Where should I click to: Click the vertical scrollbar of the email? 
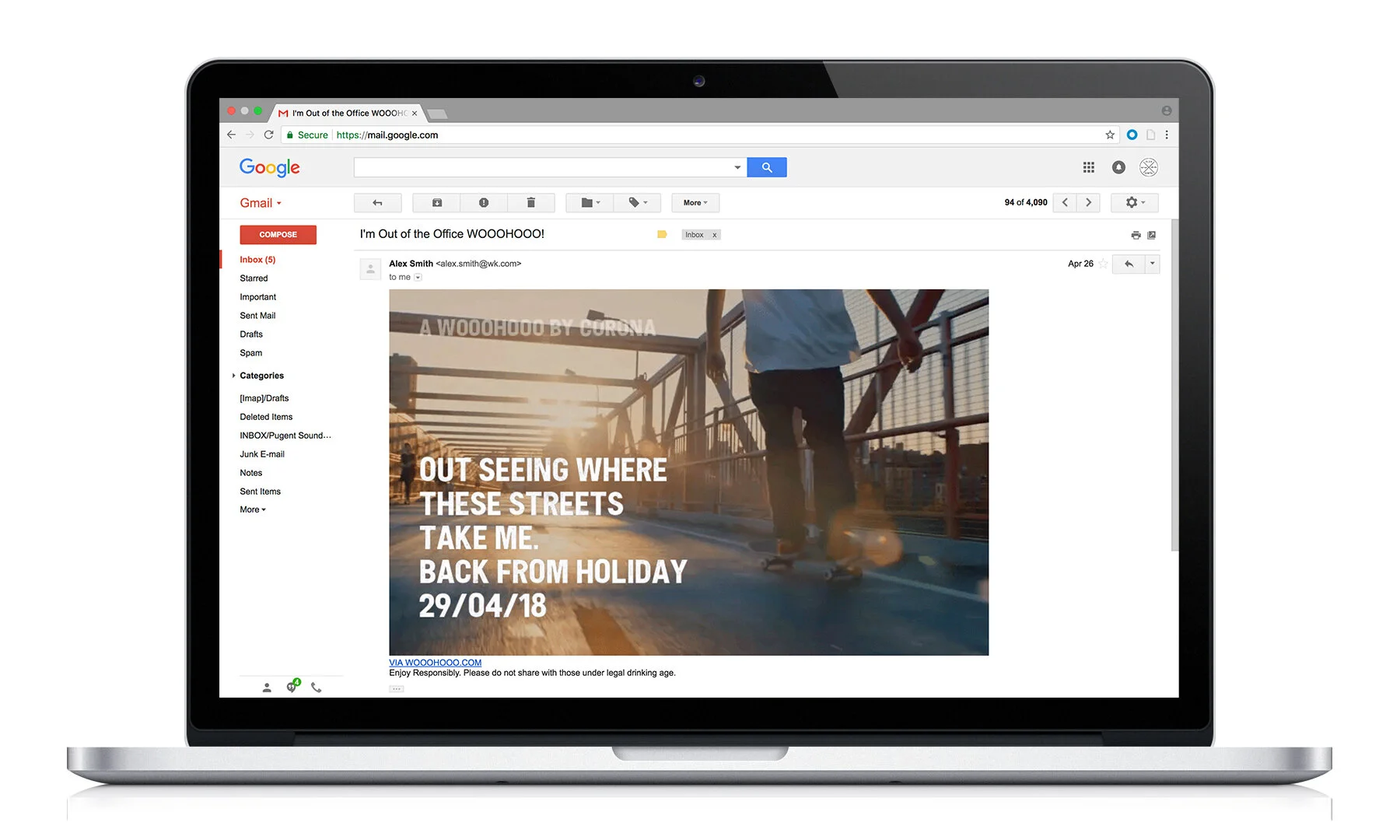pyautogui.click(x=1174, y=385)
